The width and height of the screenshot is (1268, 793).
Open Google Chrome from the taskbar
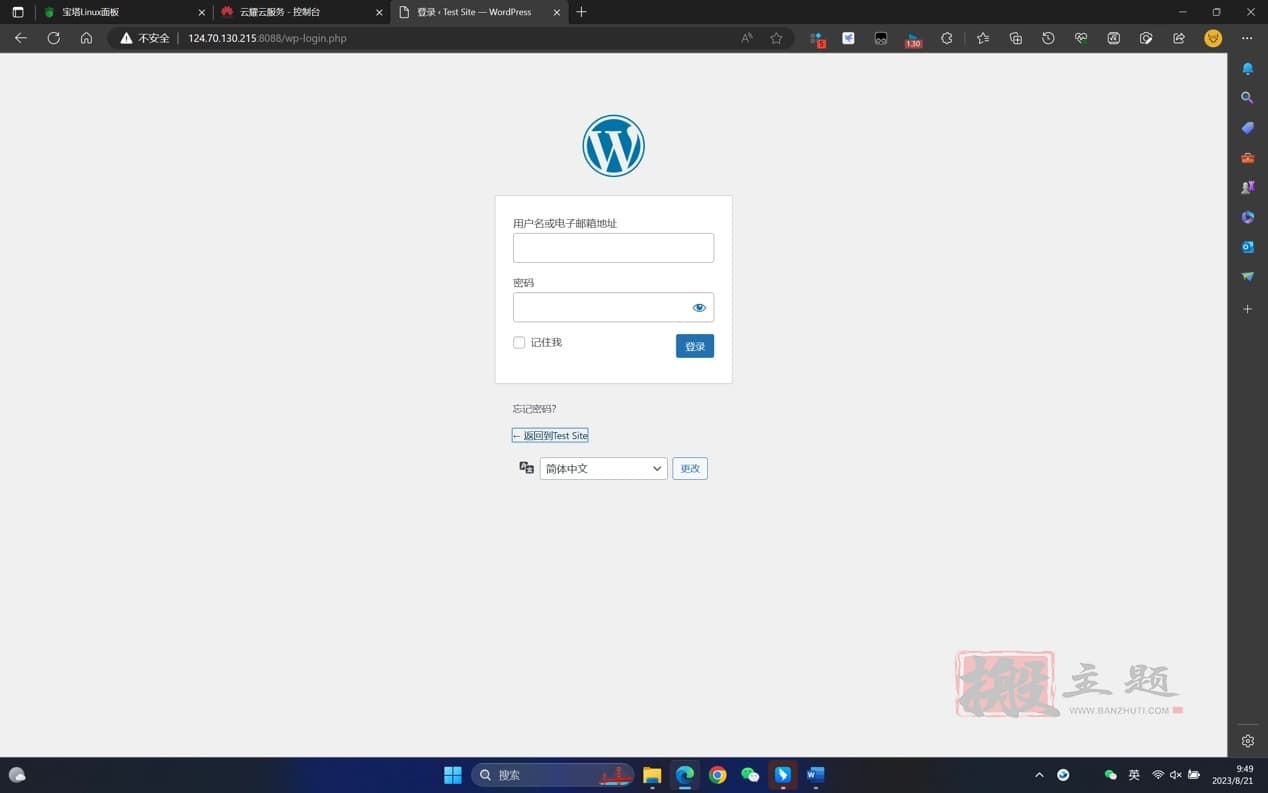tap(717, 775)
